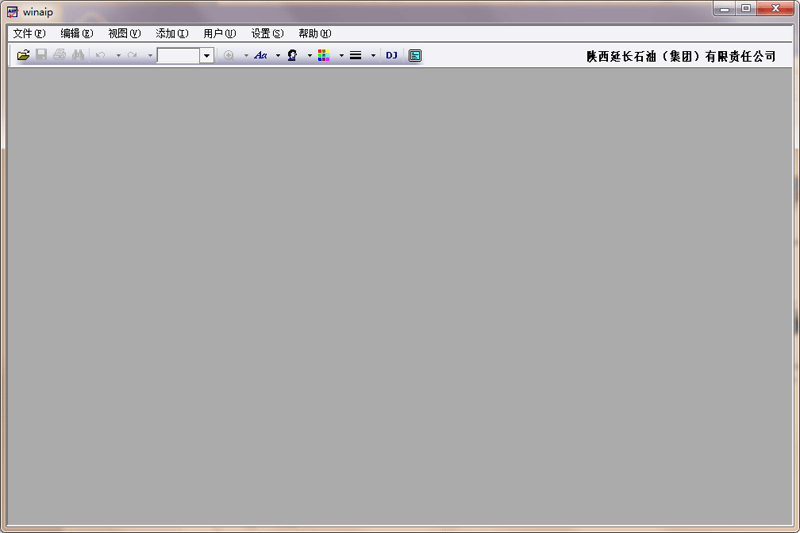Open the 用户(U) menu

coord(219,33)
